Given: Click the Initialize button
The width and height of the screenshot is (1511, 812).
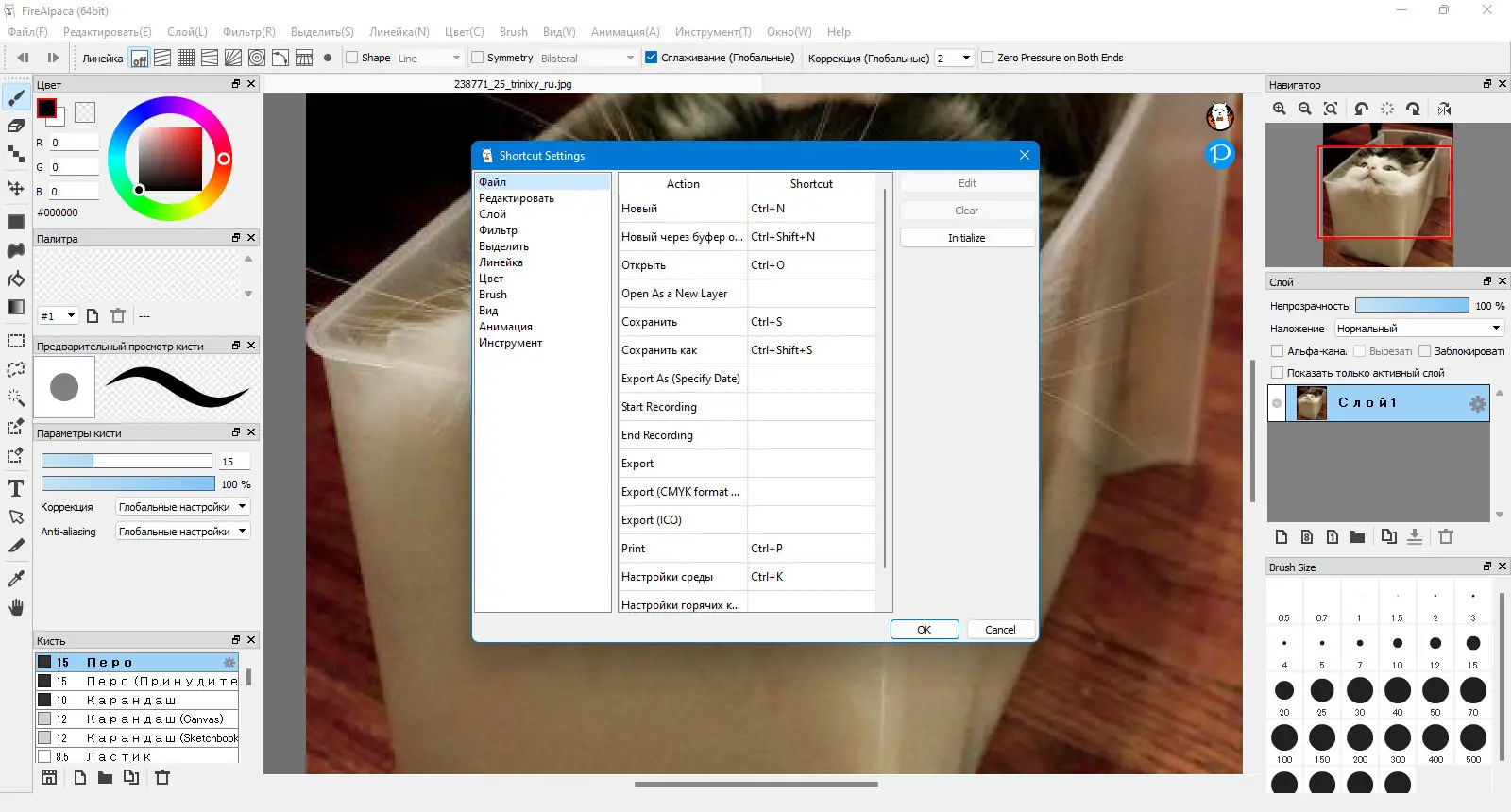Looking at the screenshot, I should click(x=967, y=238).
